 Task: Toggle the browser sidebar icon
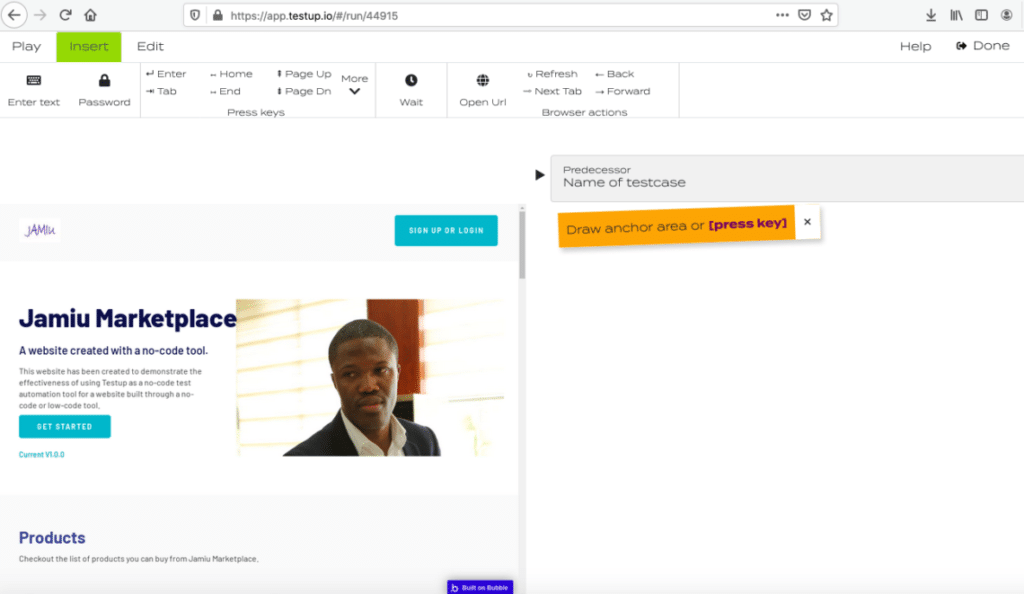click(x=982, y=15)
